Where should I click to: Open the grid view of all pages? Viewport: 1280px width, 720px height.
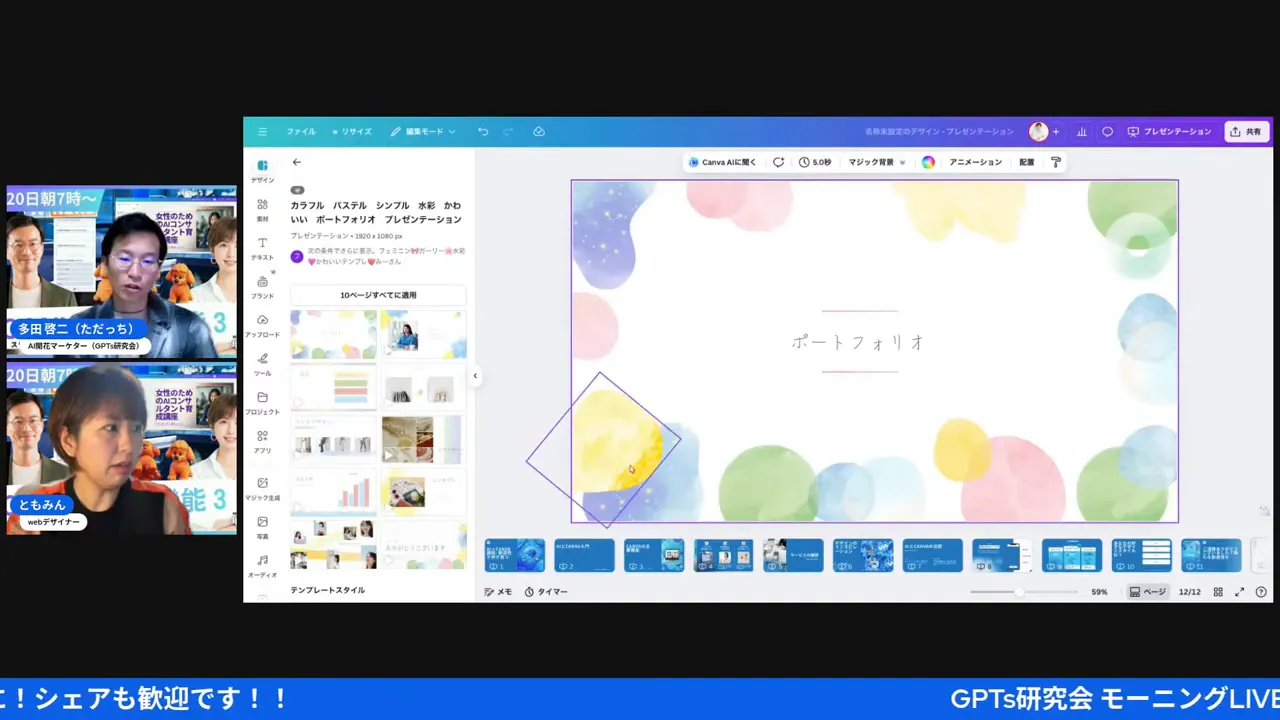[1218, 591]
